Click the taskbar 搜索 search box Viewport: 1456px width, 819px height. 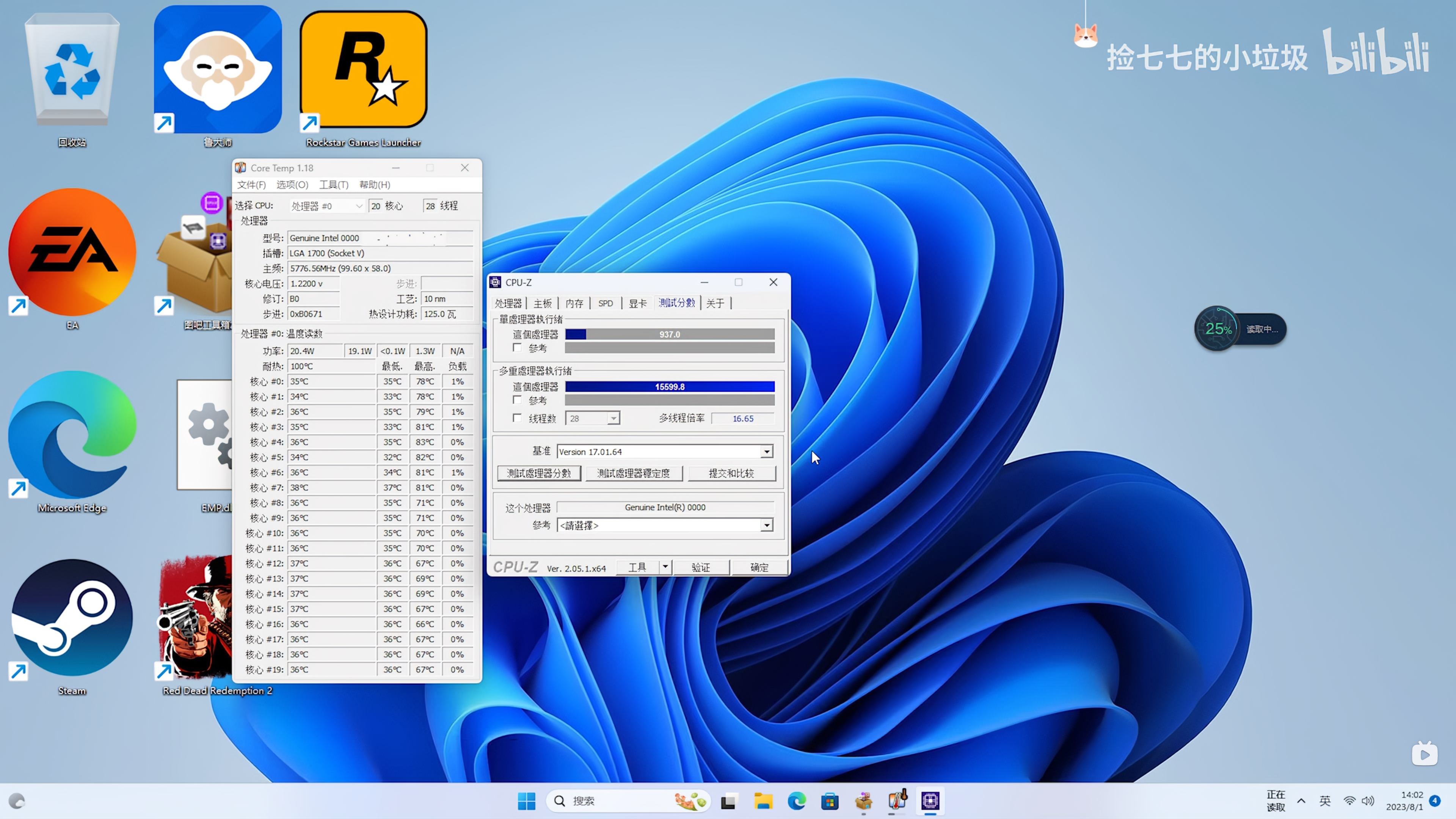pos(629,801)
